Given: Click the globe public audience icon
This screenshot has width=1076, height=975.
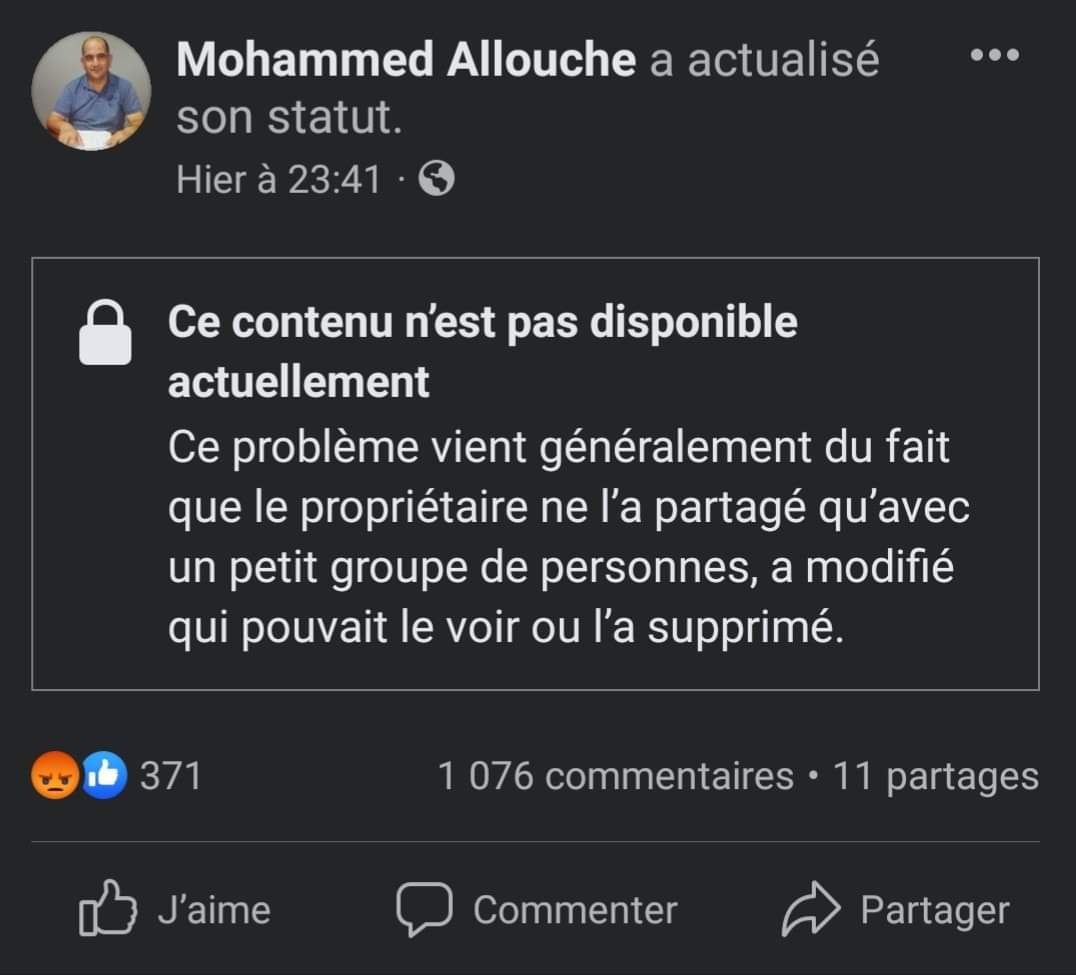Looking at the screenshot, I should [x=436, y=179].
